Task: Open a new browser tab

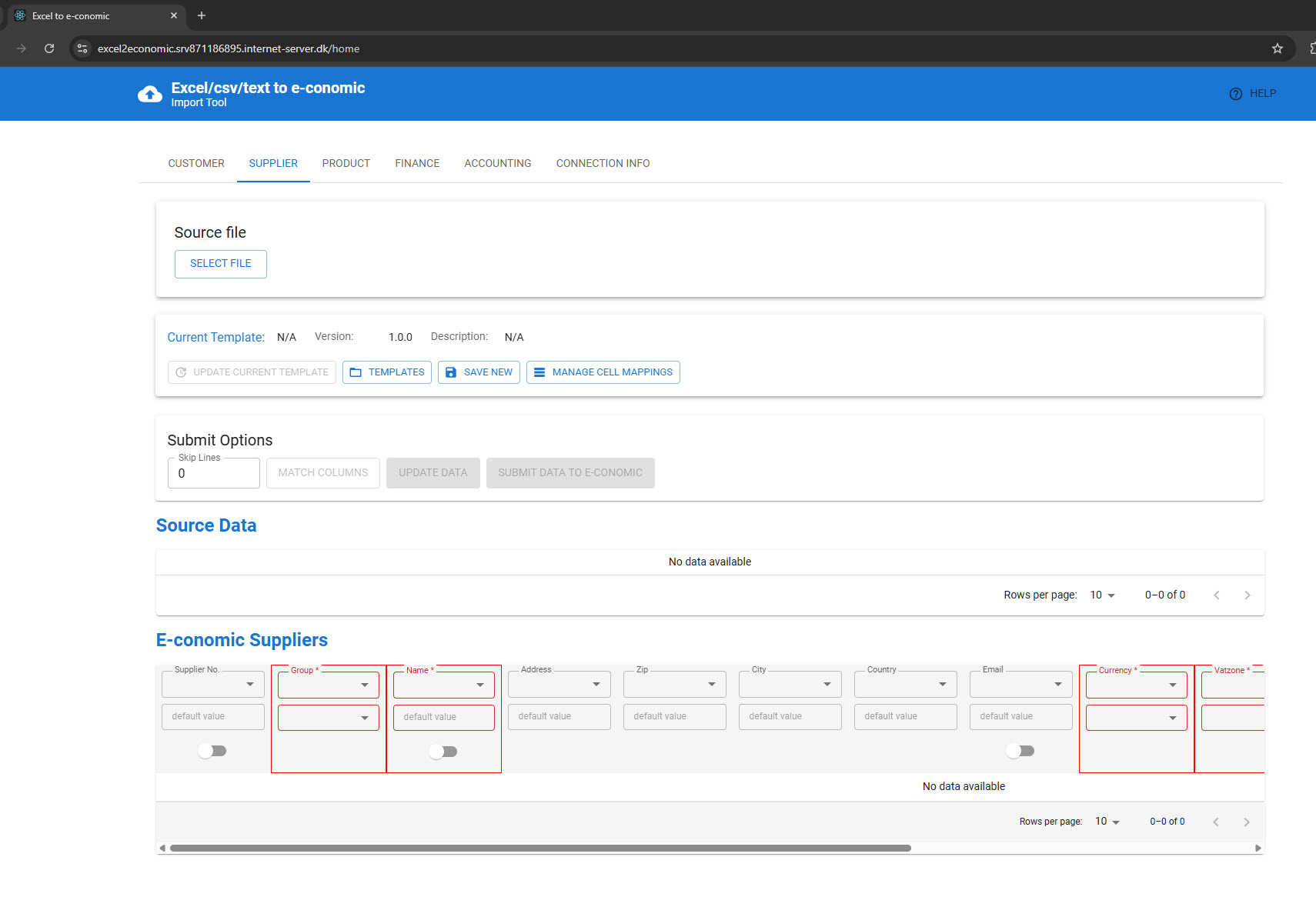Action: (x=202, y=15)
